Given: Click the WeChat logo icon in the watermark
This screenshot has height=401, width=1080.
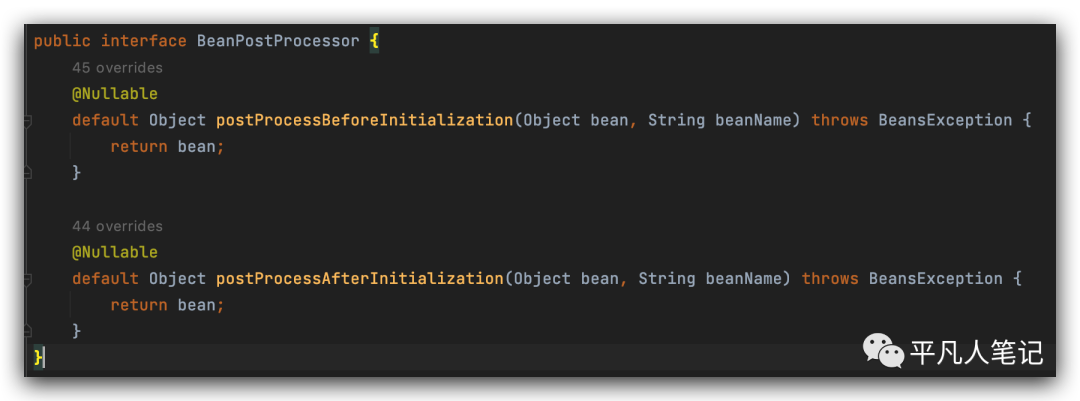Looking at the screenshot, I should click(884, 350).
